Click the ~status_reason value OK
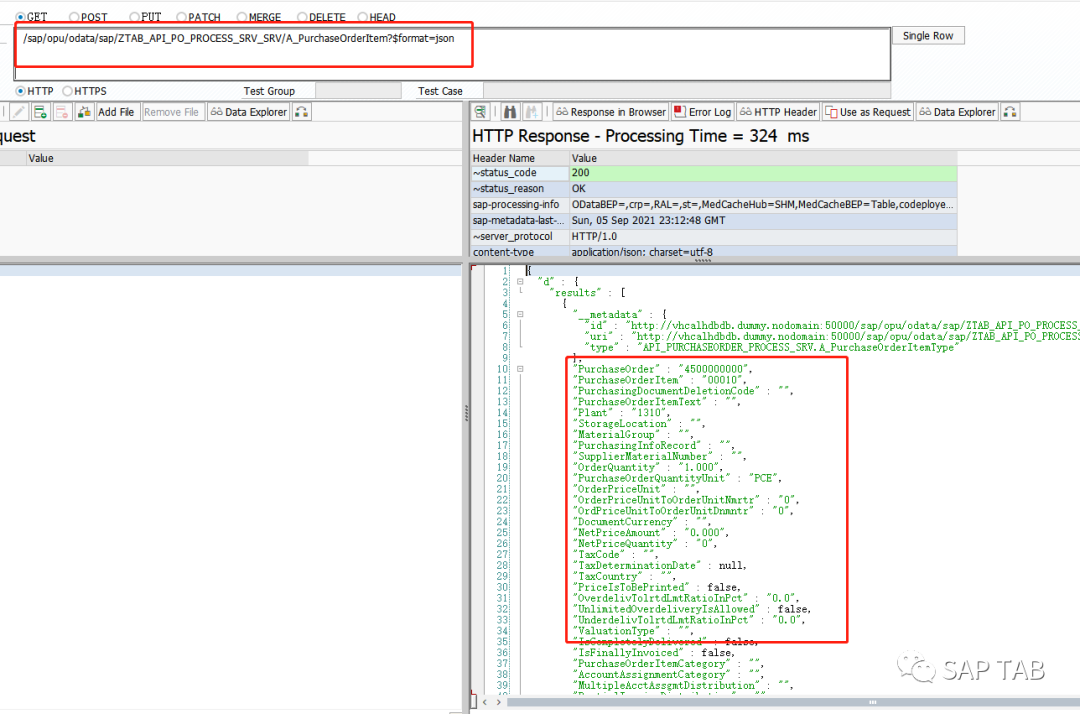The width and height of the screenshot is (1080, 714). pos(763,189)
